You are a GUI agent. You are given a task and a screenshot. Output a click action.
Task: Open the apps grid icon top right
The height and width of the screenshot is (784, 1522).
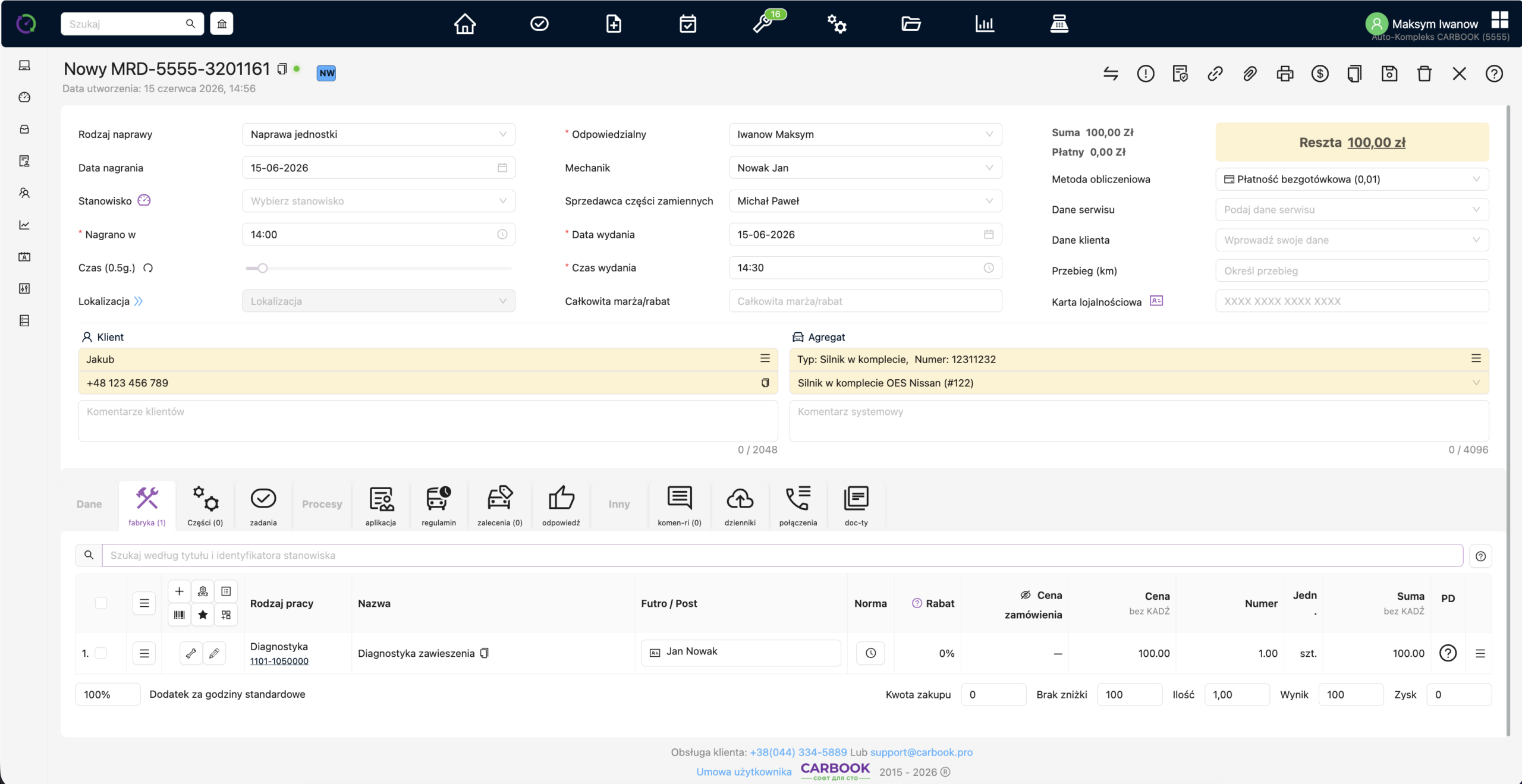pyautogui.click(x=1500, y=20)
